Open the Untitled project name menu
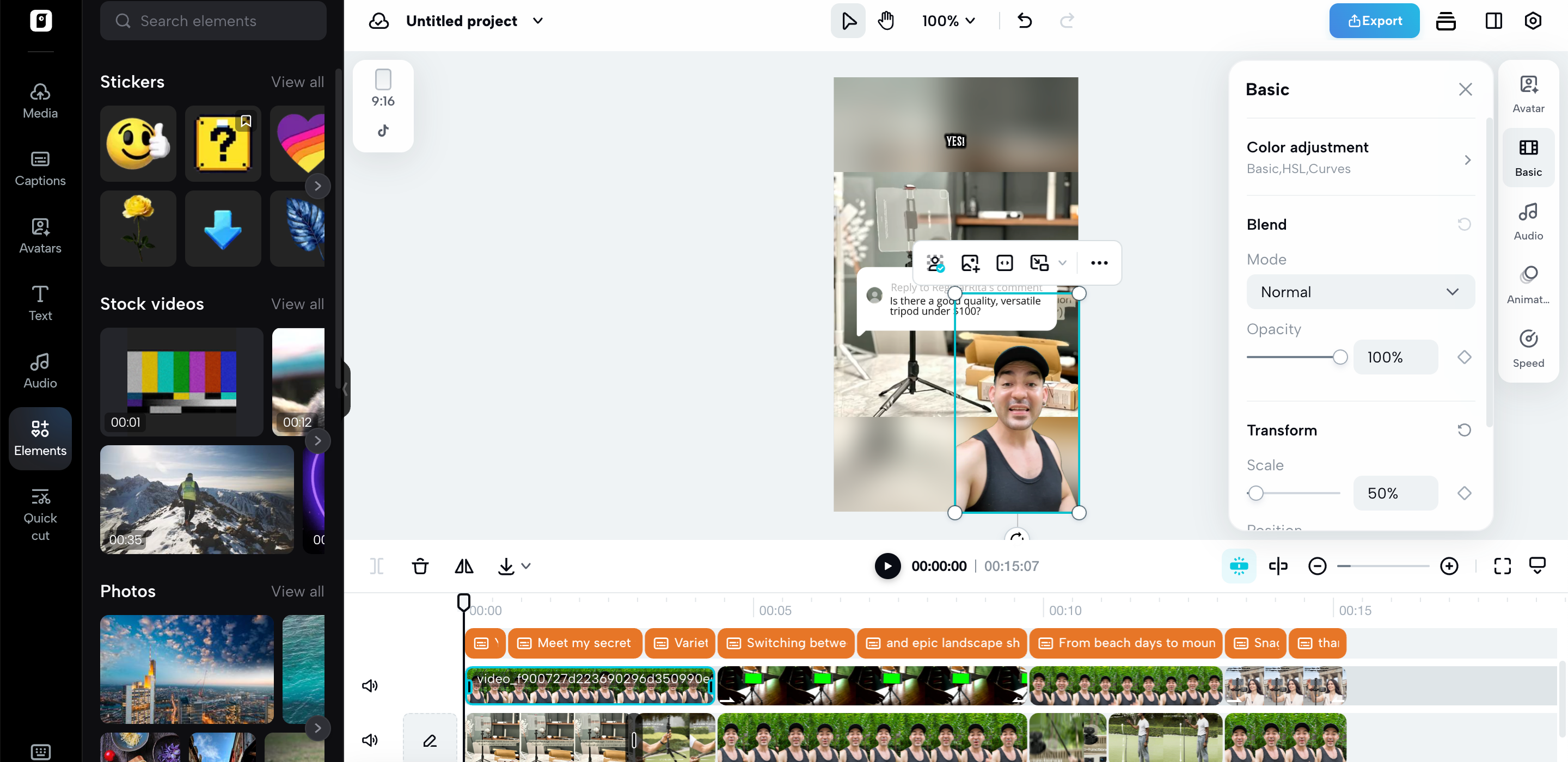The height and width of the screenshot is (762, 1568). 537,20
